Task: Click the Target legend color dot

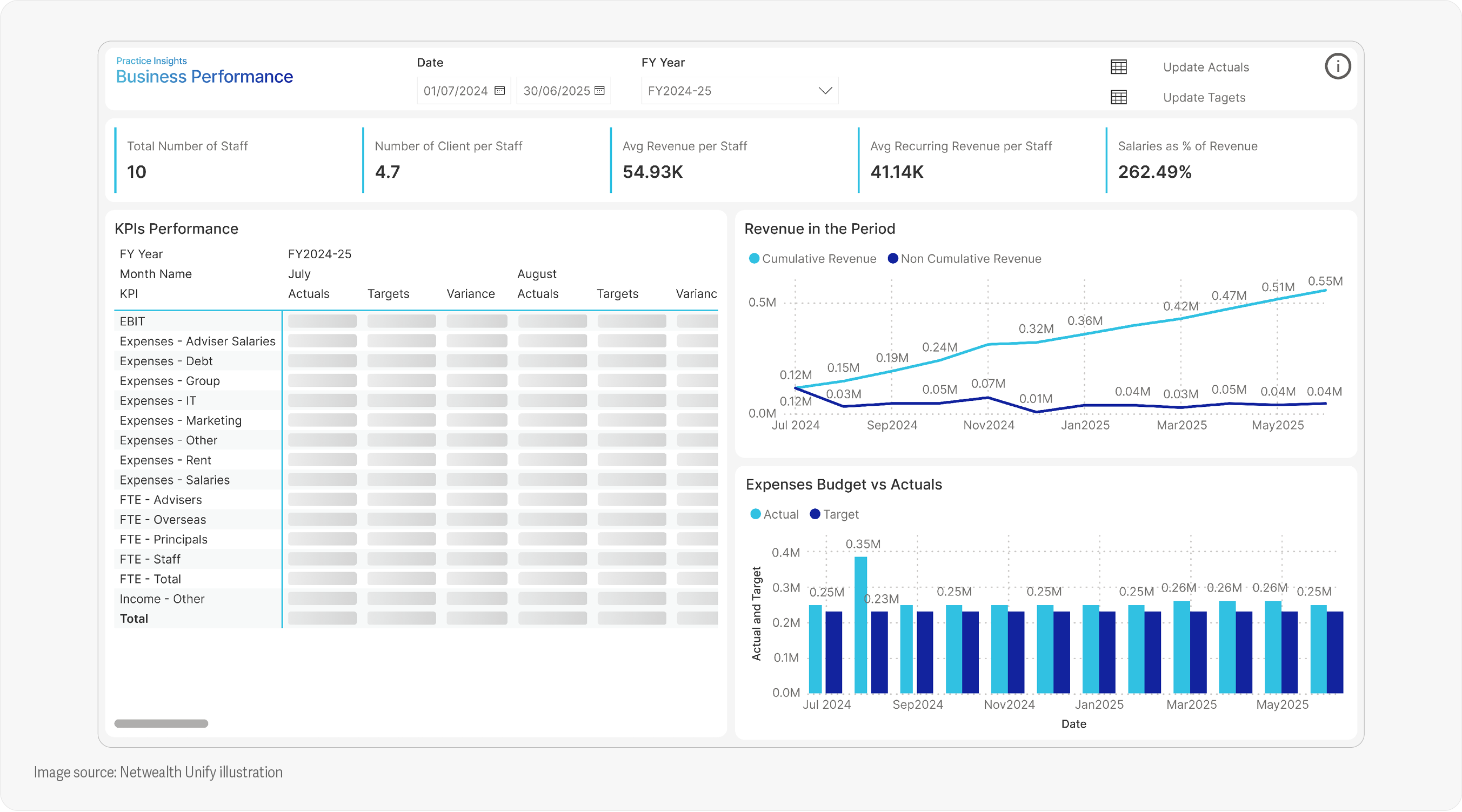Action: [815, 514]
